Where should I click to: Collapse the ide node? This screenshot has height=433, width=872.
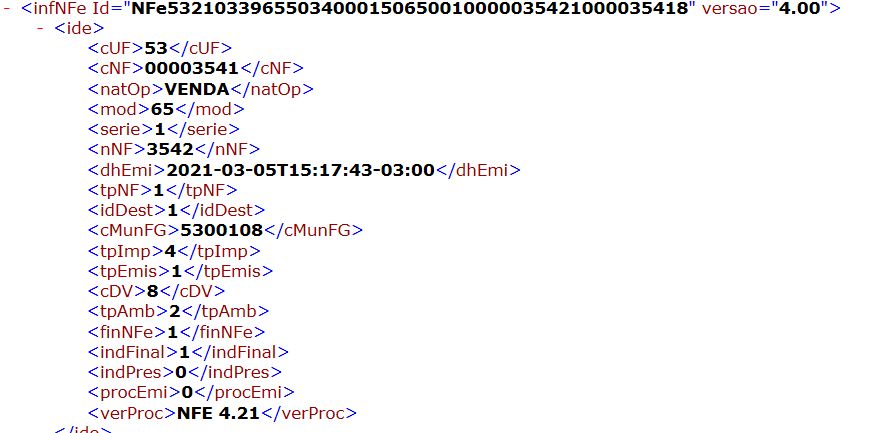coord(40,29)
